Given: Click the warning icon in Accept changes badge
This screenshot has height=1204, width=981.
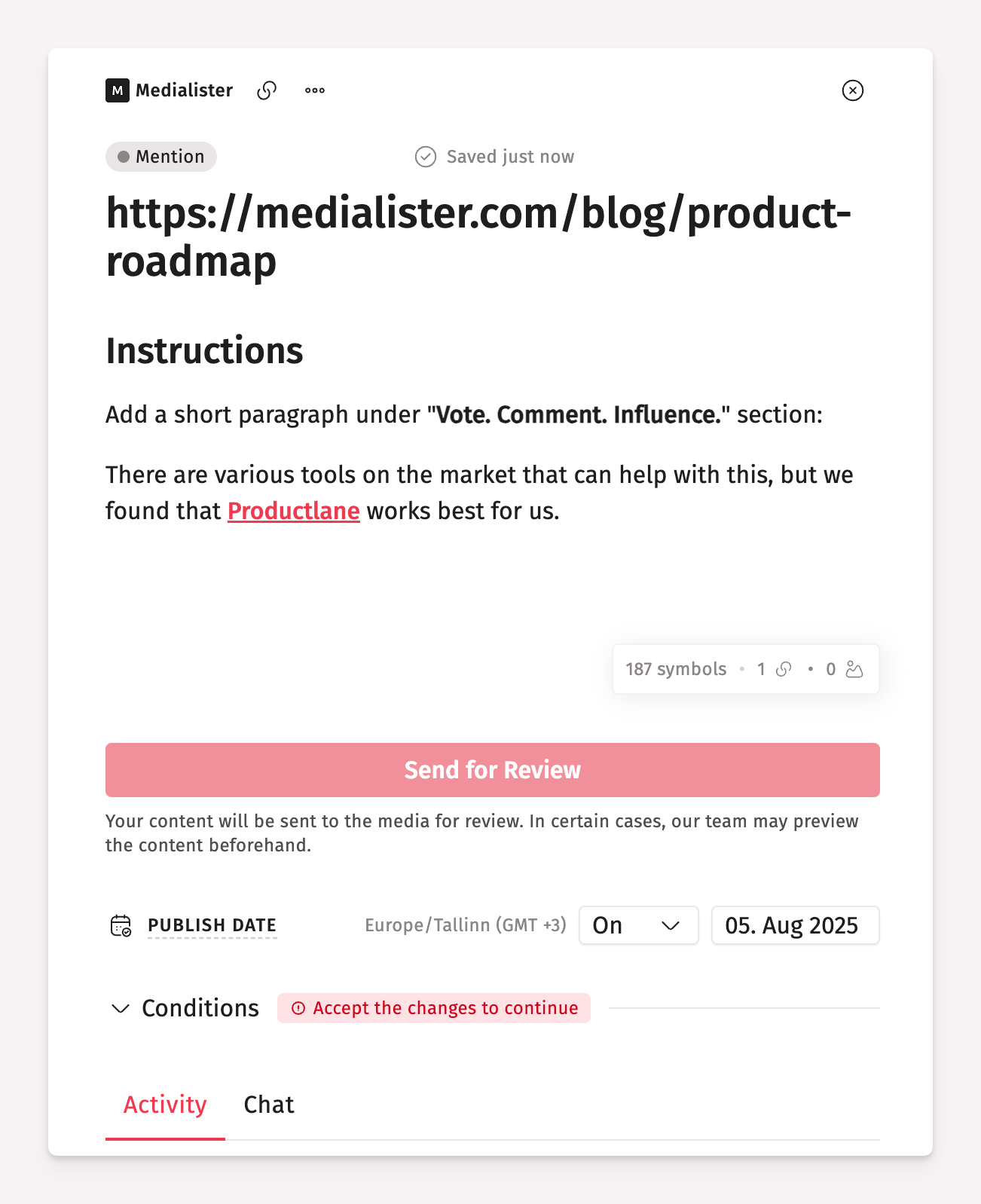Looking at the screenshot, I should (x=298, y=1008).
